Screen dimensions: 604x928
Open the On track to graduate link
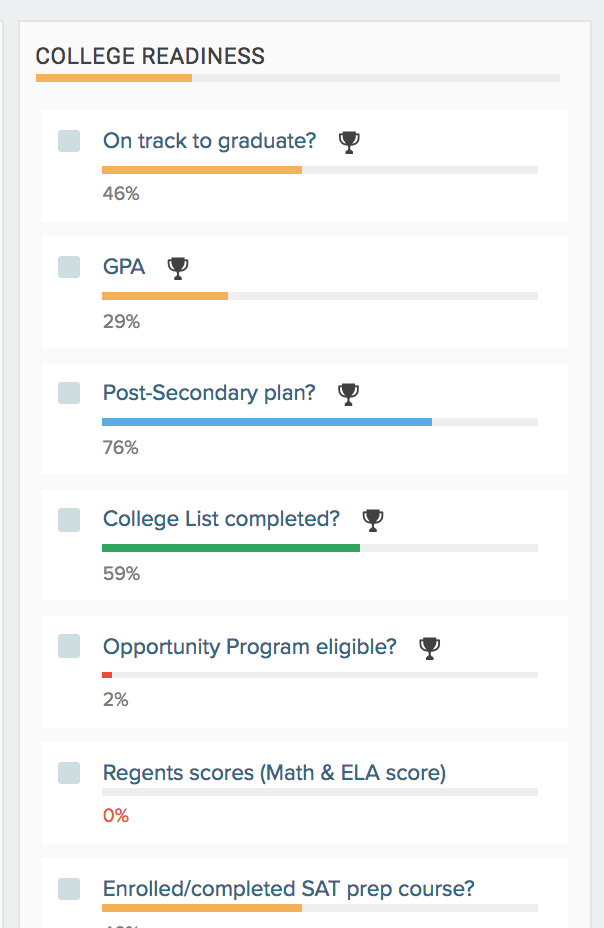click(x=209, y=141)
